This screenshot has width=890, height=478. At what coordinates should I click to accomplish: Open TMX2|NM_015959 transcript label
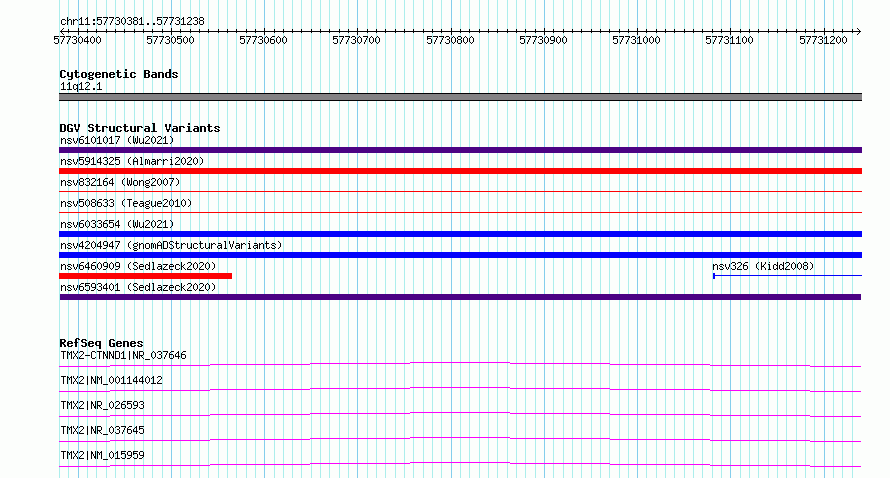click(102, 455)
